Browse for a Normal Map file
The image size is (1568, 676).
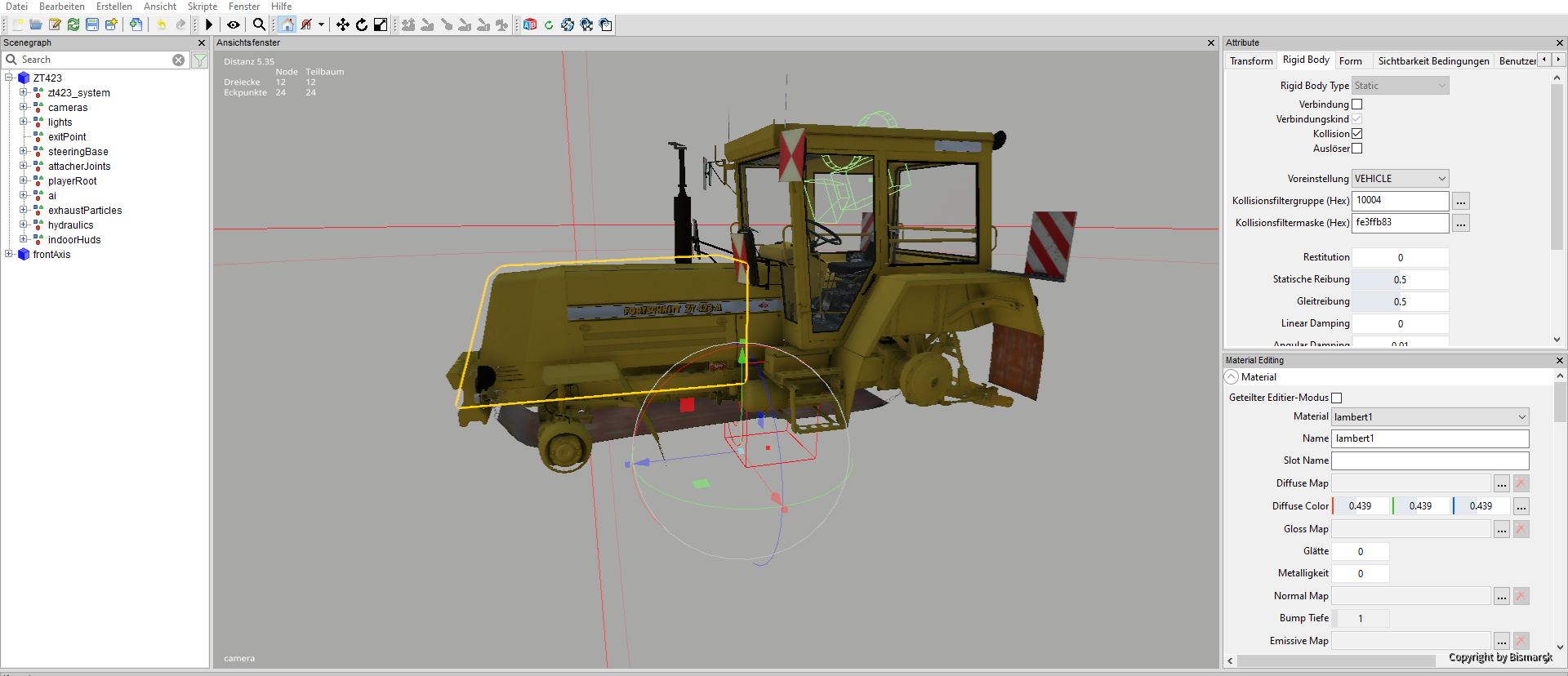point(1502,596)
